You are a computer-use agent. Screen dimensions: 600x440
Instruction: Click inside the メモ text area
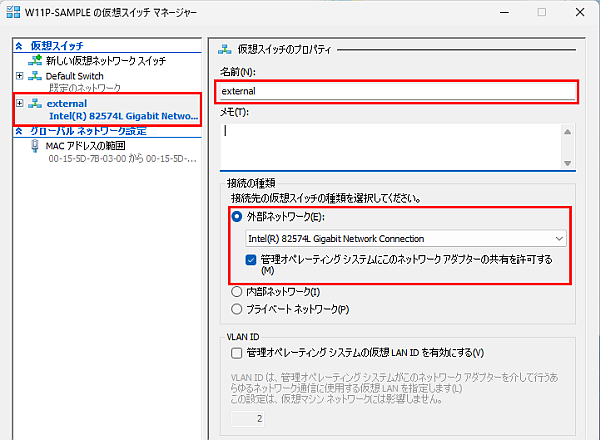390,146
